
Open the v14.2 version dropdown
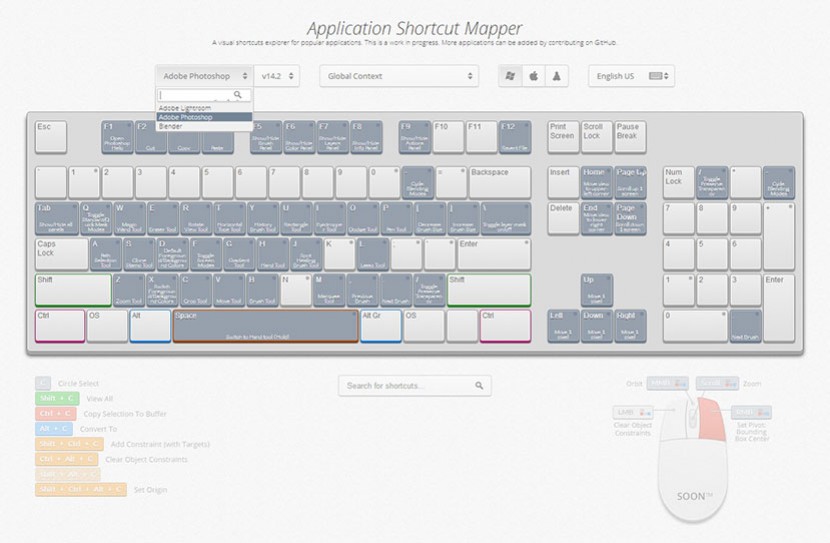[x=277, y=76]
